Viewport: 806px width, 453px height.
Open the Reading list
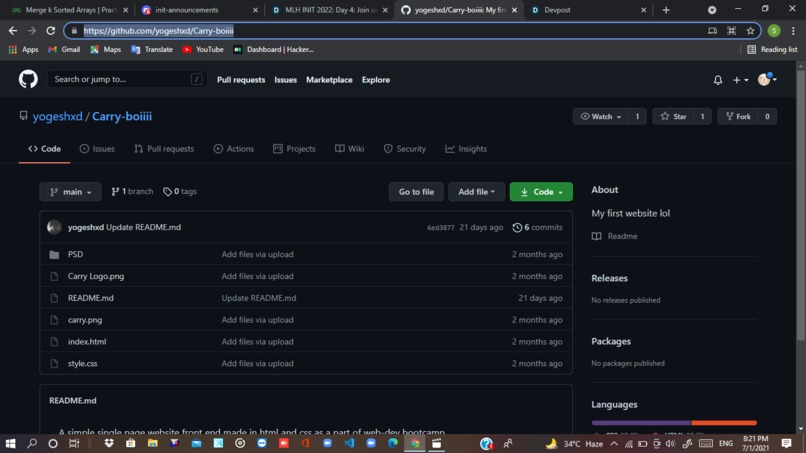772,49
